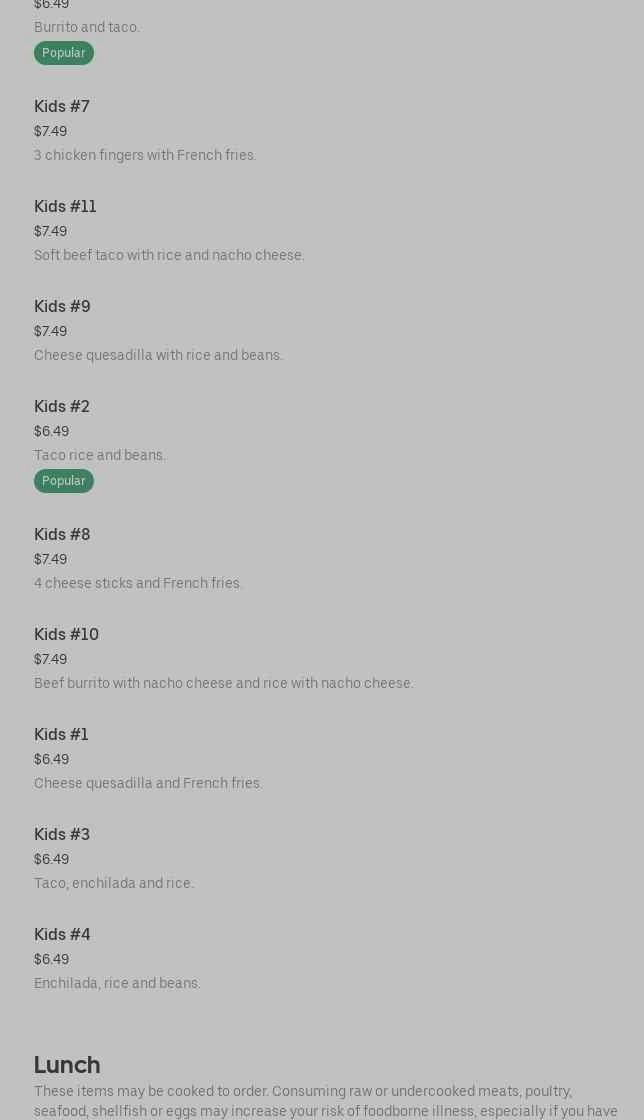Click the Cheese quesadilla and French fries description

coord(148,783)
